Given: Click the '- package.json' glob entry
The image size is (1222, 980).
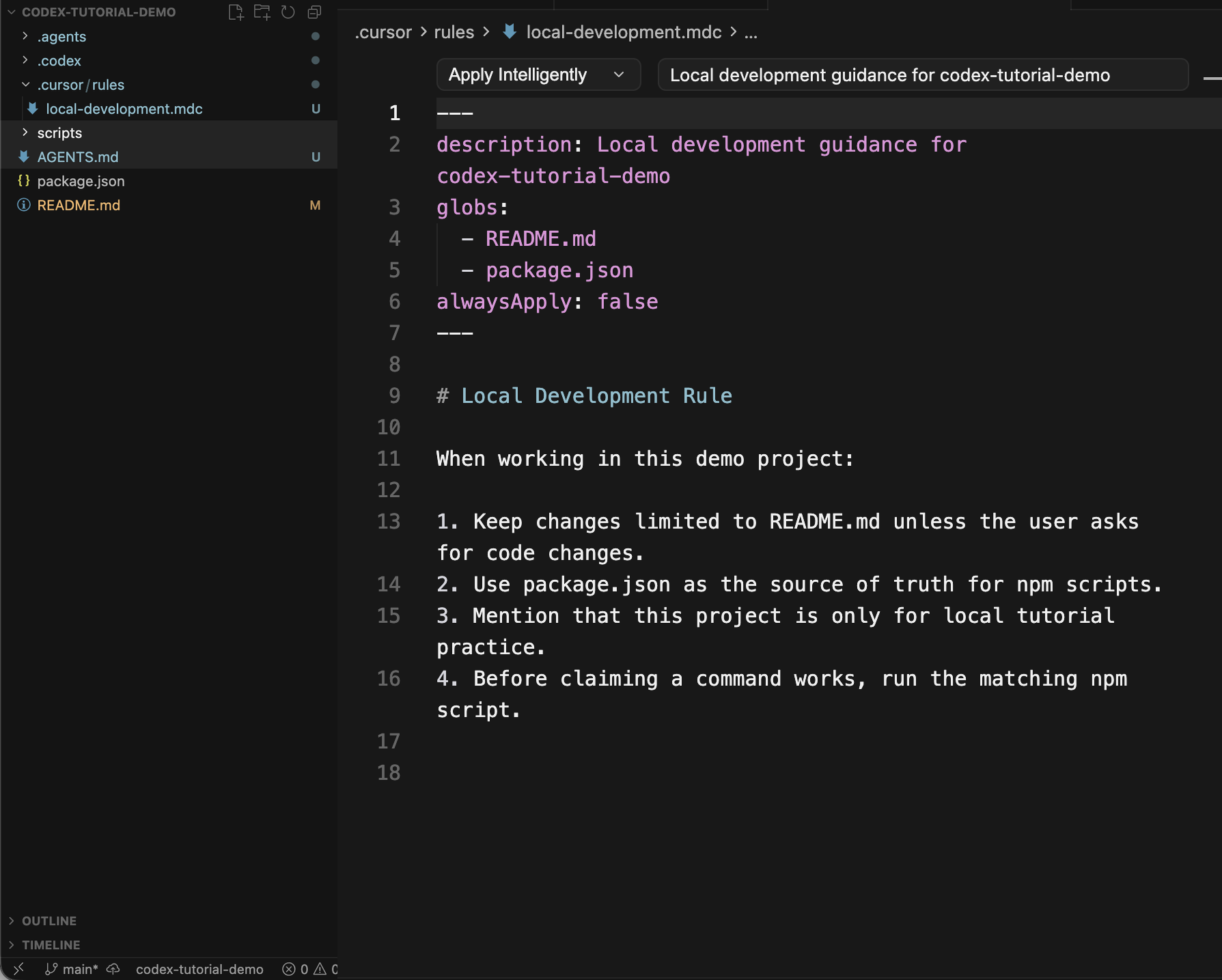Looking at the screenshot, I should [x=547, y=270].
